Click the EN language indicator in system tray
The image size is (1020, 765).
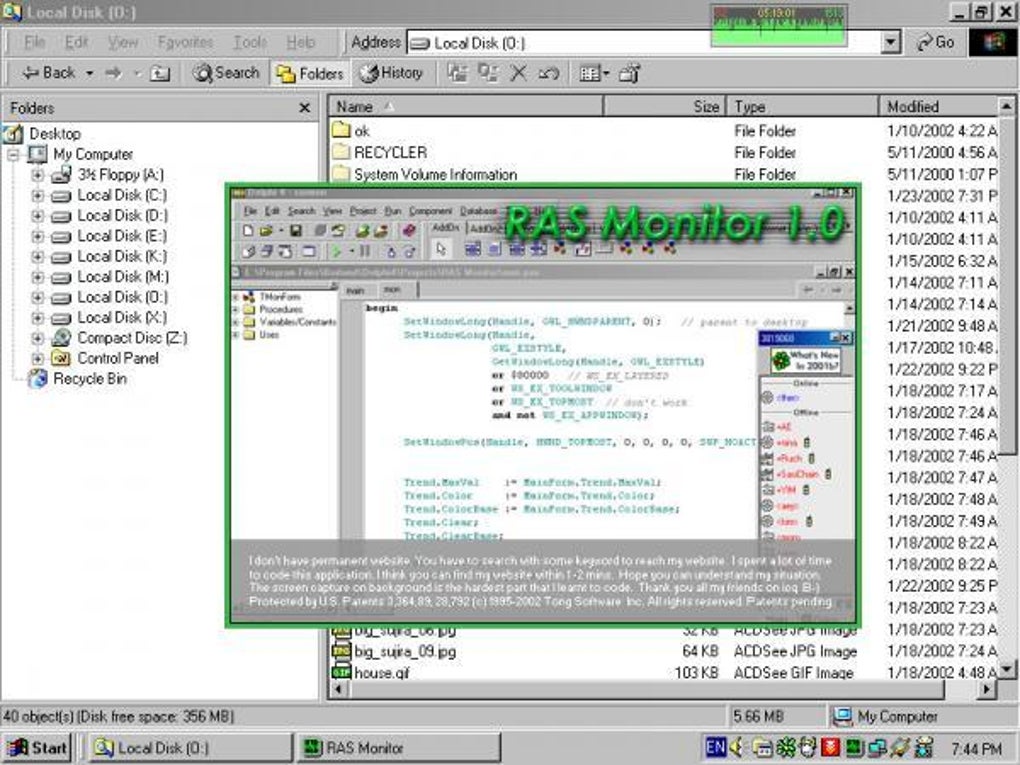click(714, 747)
